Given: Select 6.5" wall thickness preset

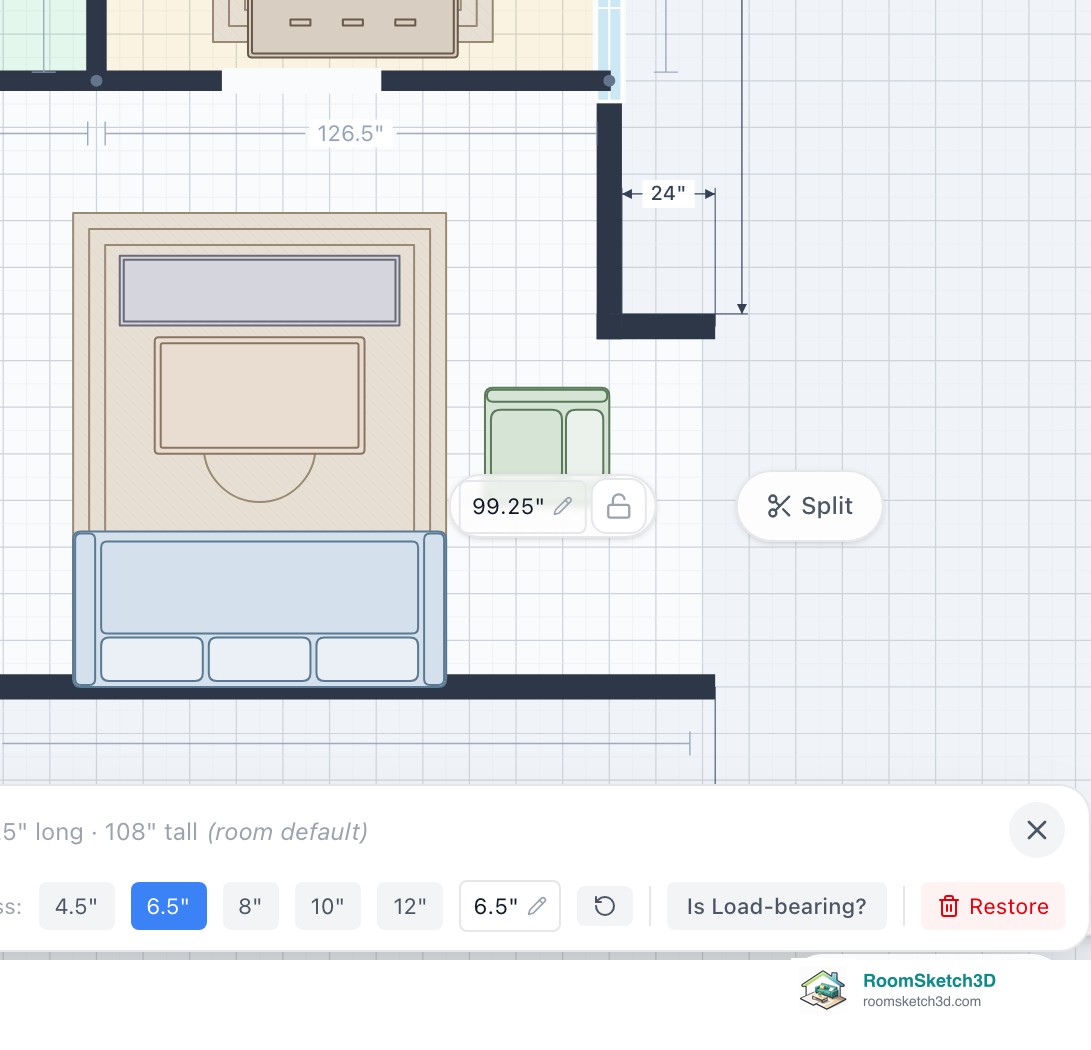Looking at the screenshot, I should click(168, 906).
